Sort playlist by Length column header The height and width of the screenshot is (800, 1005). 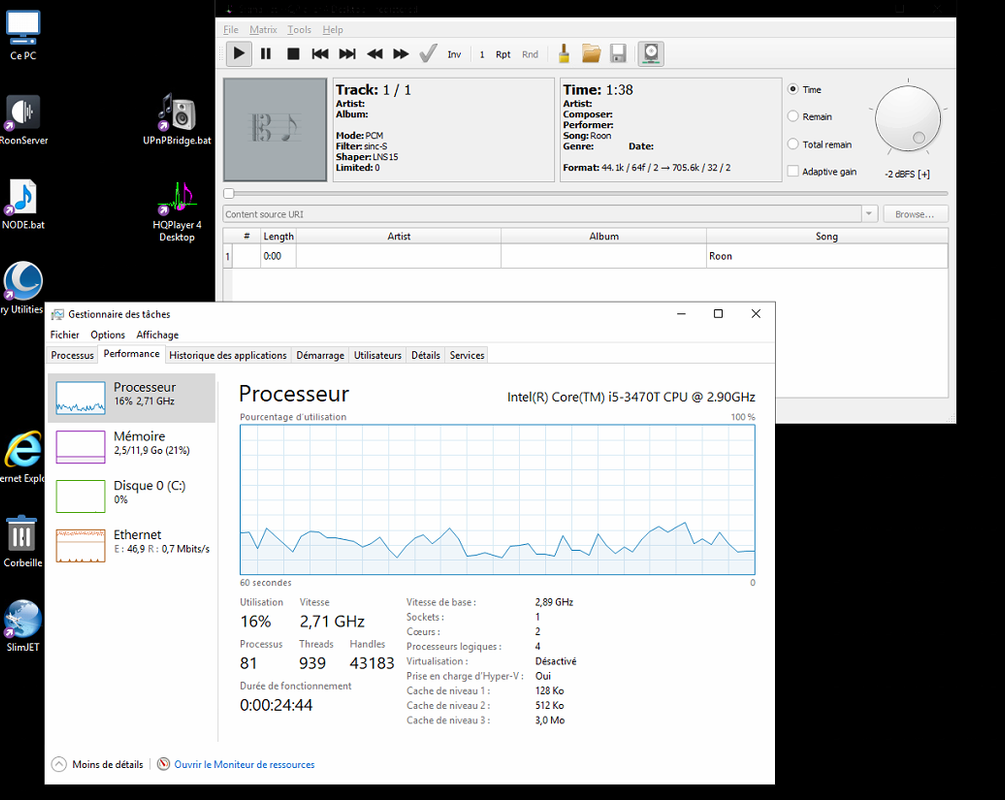pos(278,236)
